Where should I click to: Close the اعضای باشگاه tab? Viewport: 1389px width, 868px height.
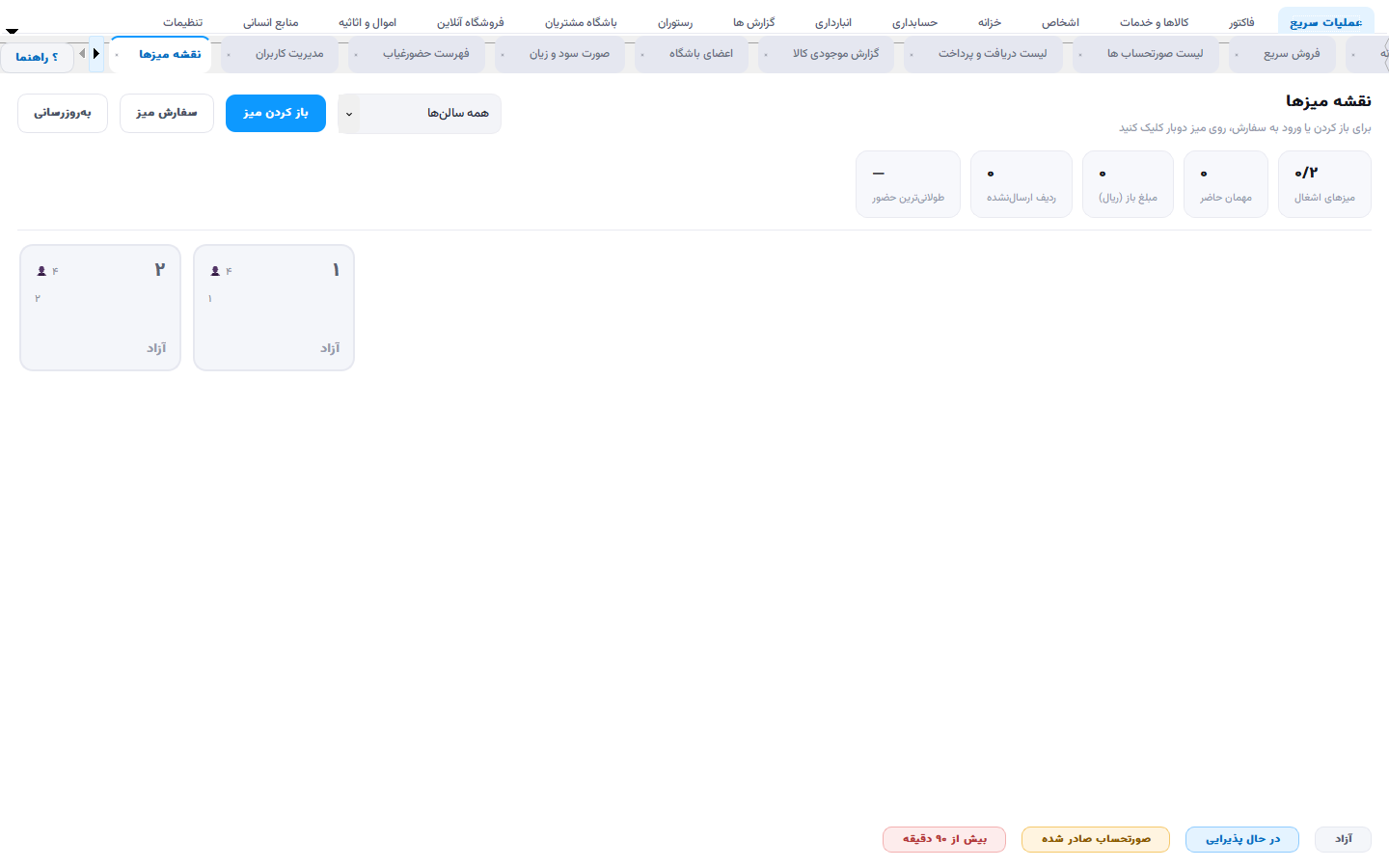(641, 55)
